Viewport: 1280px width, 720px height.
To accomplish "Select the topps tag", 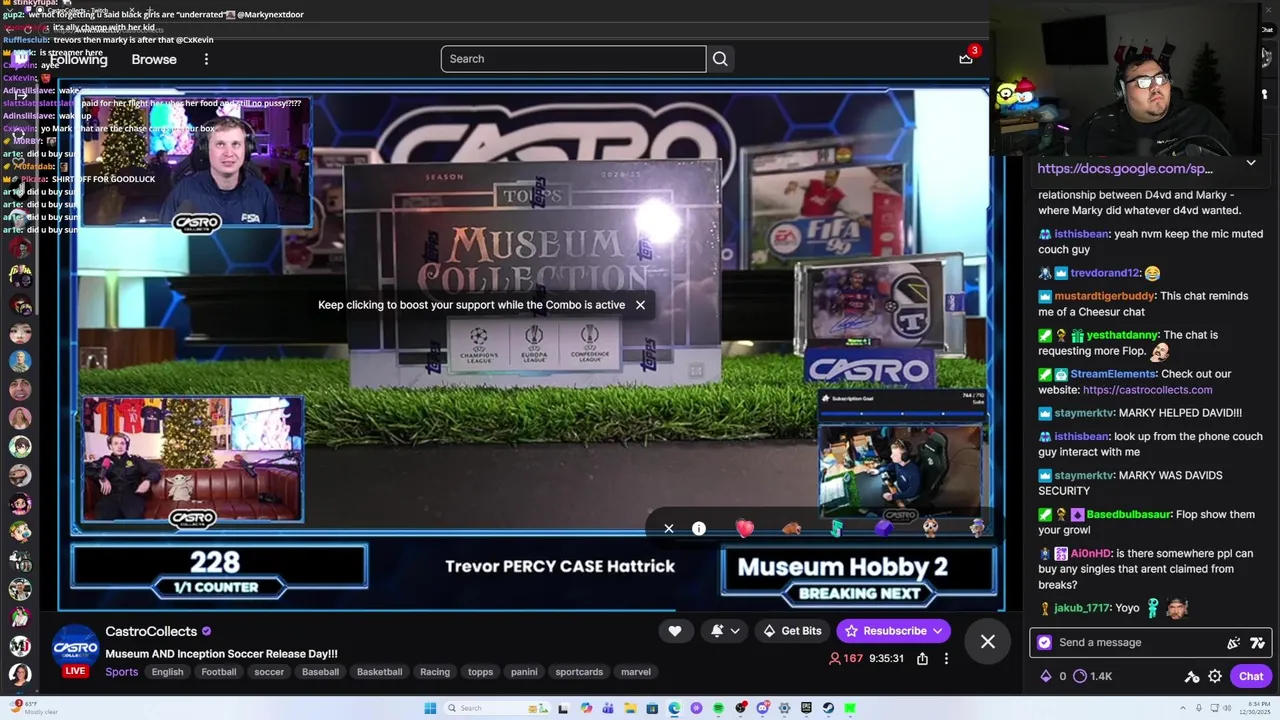I will (x=480, y=672).
